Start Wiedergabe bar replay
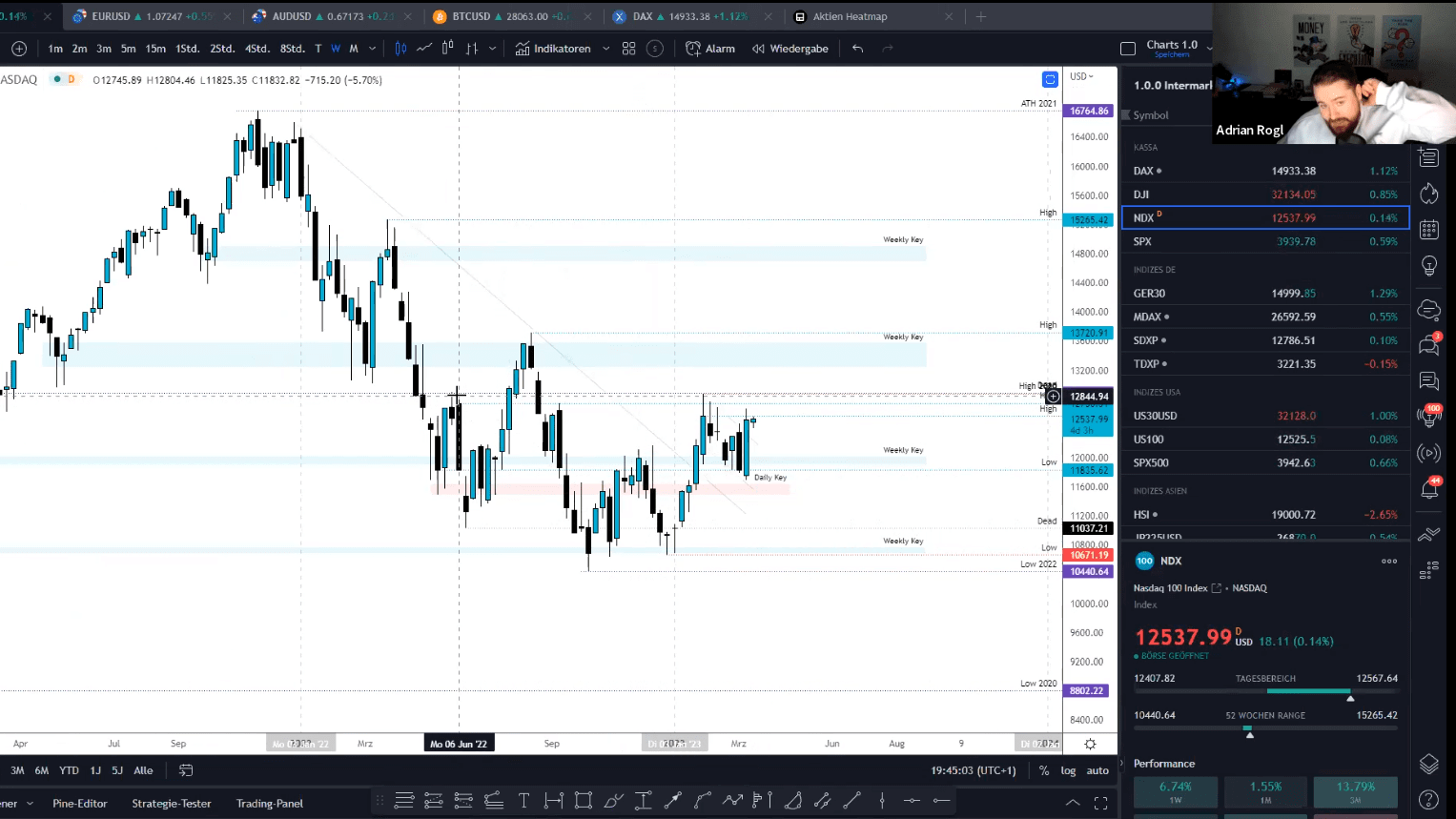Viewport: 1456px width, 819px height. point(790,49)
